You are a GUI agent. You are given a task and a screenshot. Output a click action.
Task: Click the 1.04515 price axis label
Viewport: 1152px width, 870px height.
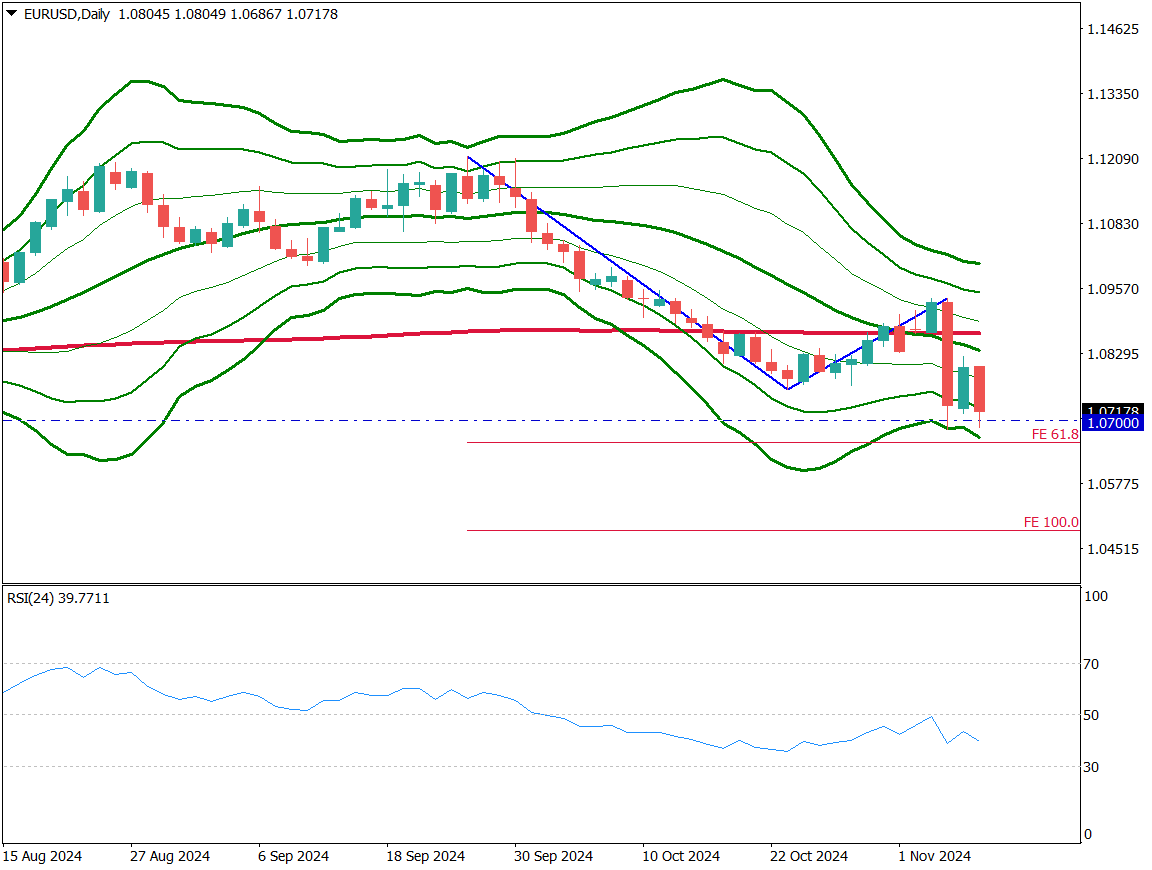(x=1112, y=549)
